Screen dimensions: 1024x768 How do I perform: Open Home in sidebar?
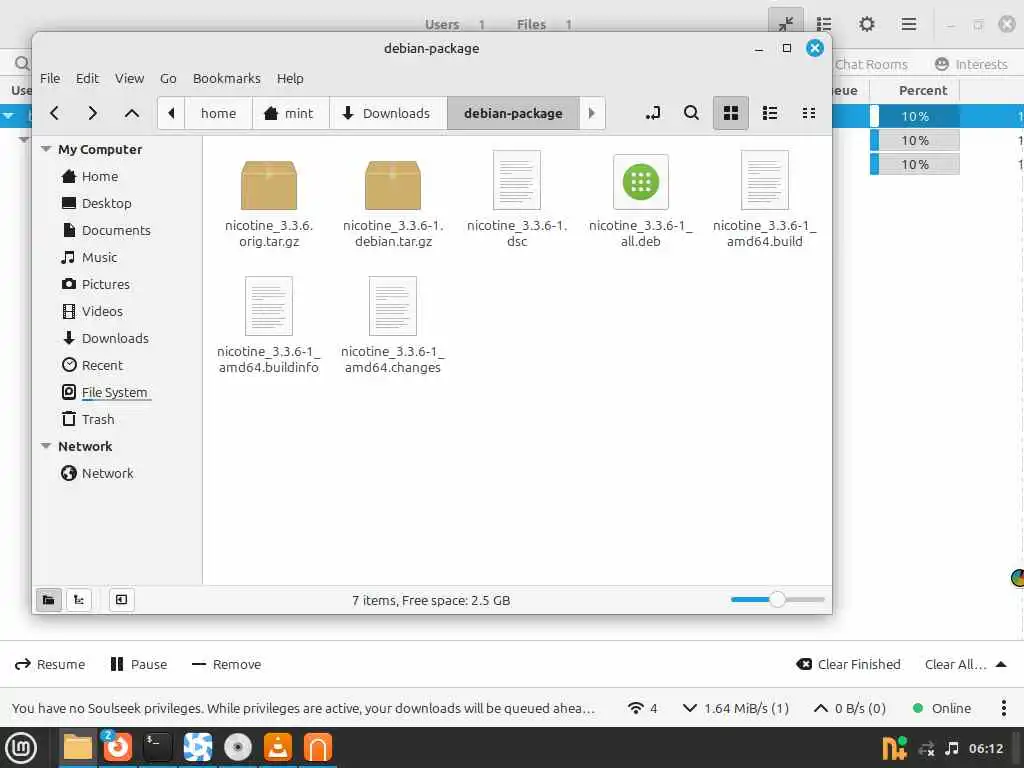99,176
